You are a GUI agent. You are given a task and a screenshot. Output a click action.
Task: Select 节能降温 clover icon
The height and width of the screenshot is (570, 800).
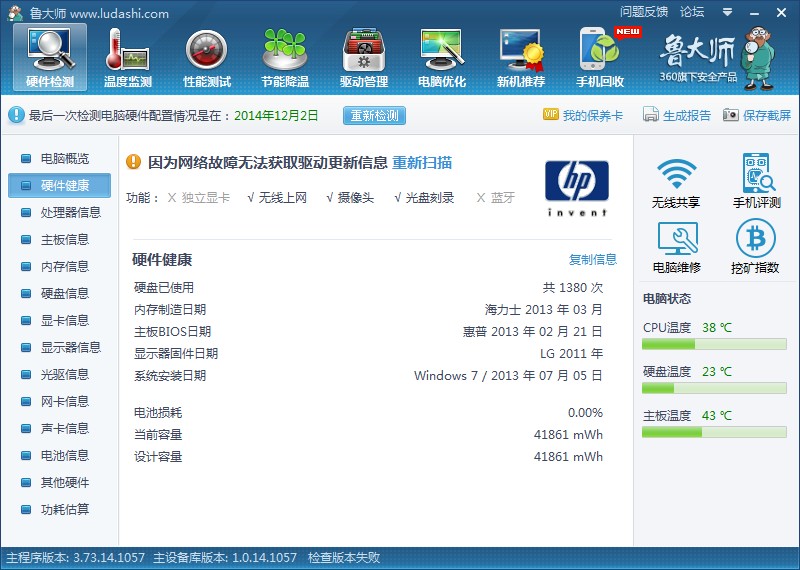coord(285,57)
